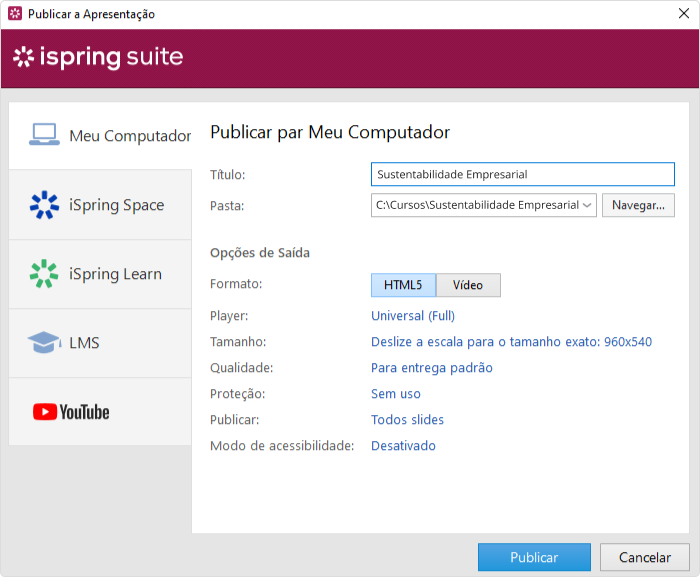The height and width of the screenshot is (577, 700).
Task: Open the iSpring Learn tab
Action: (100, 274)
